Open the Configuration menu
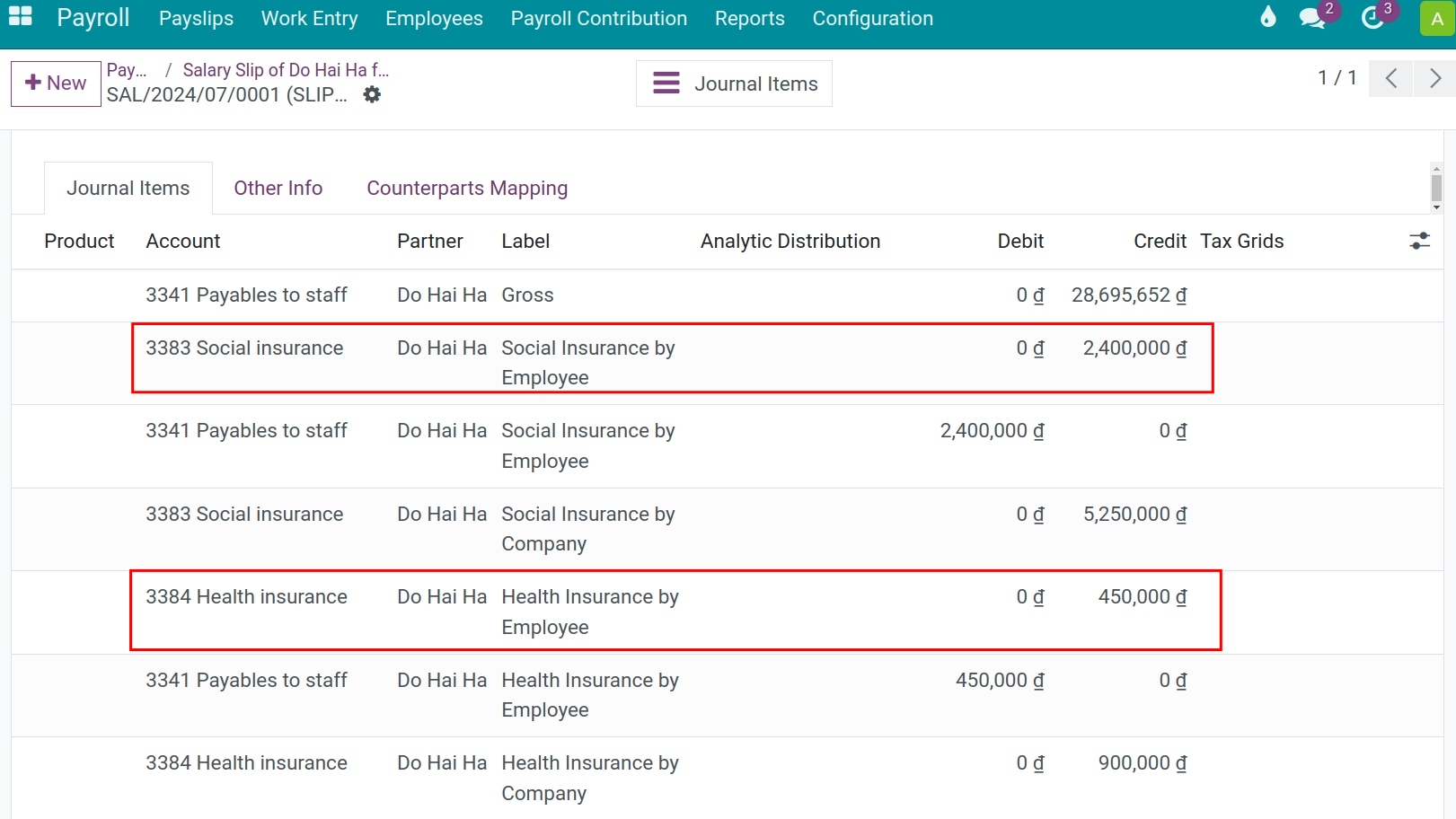 (x=873, y=18)
